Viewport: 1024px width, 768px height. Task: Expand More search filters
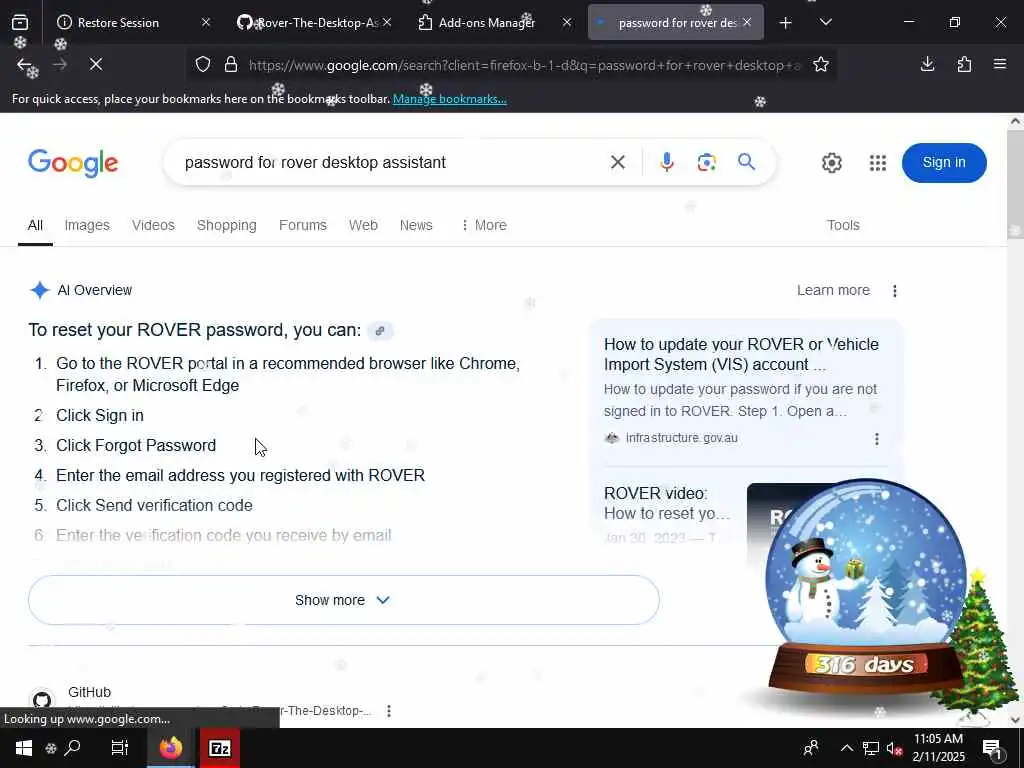coord(484,225)
